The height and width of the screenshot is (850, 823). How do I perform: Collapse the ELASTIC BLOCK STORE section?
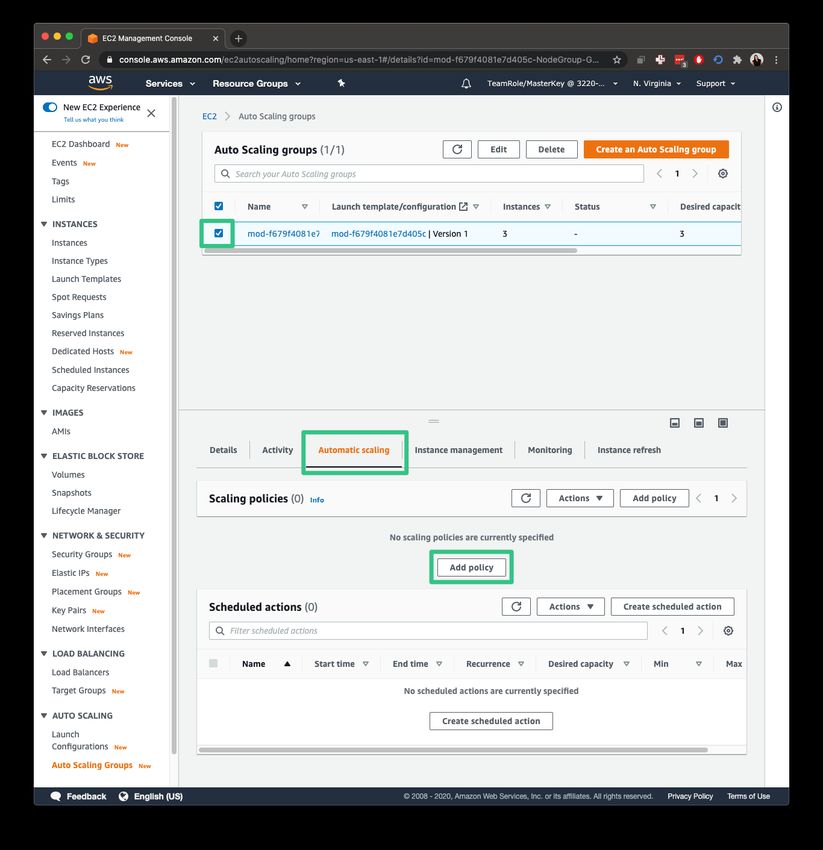coord(44,456)
